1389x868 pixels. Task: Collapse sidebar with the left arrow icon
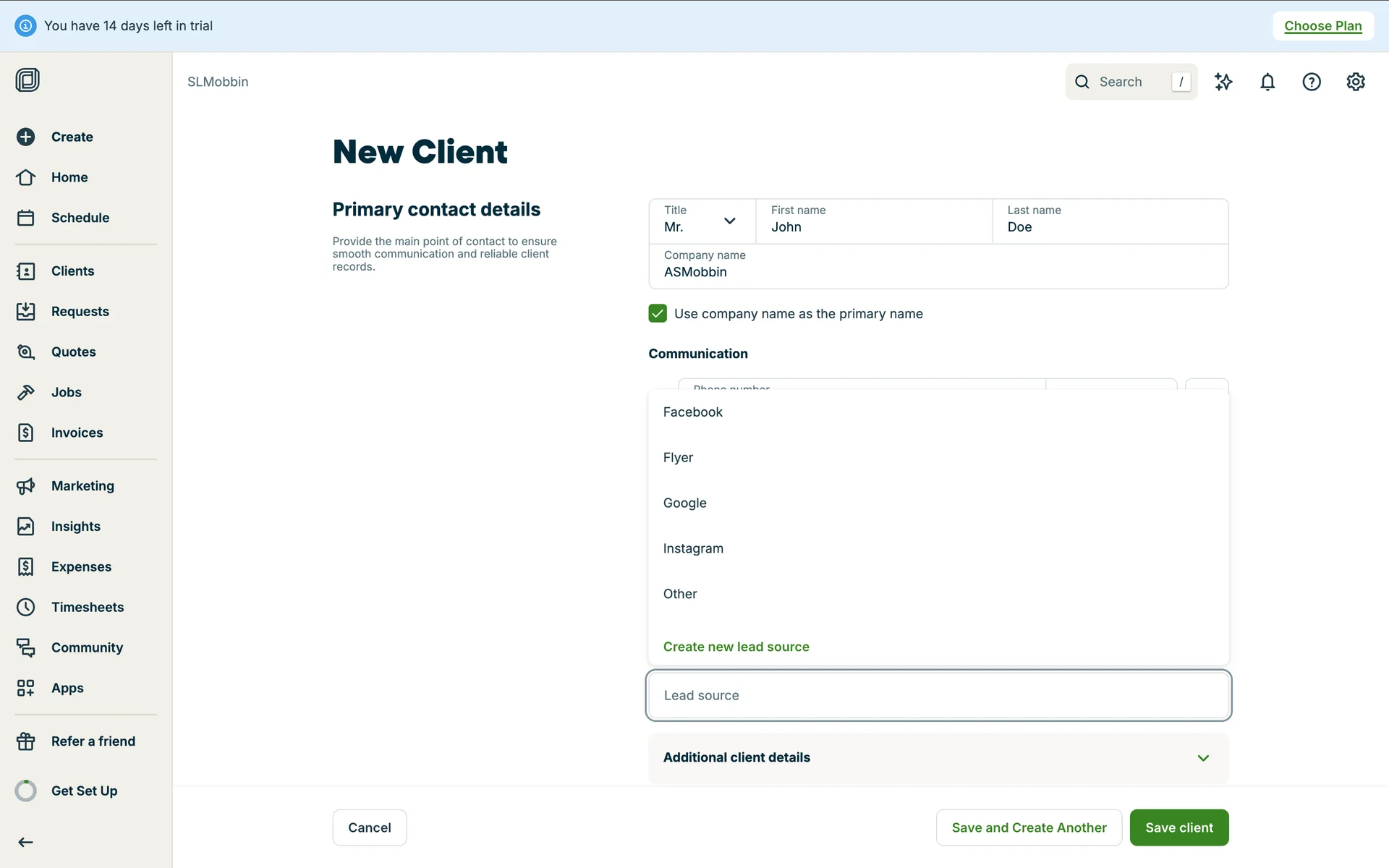click(x=26, y=842)
